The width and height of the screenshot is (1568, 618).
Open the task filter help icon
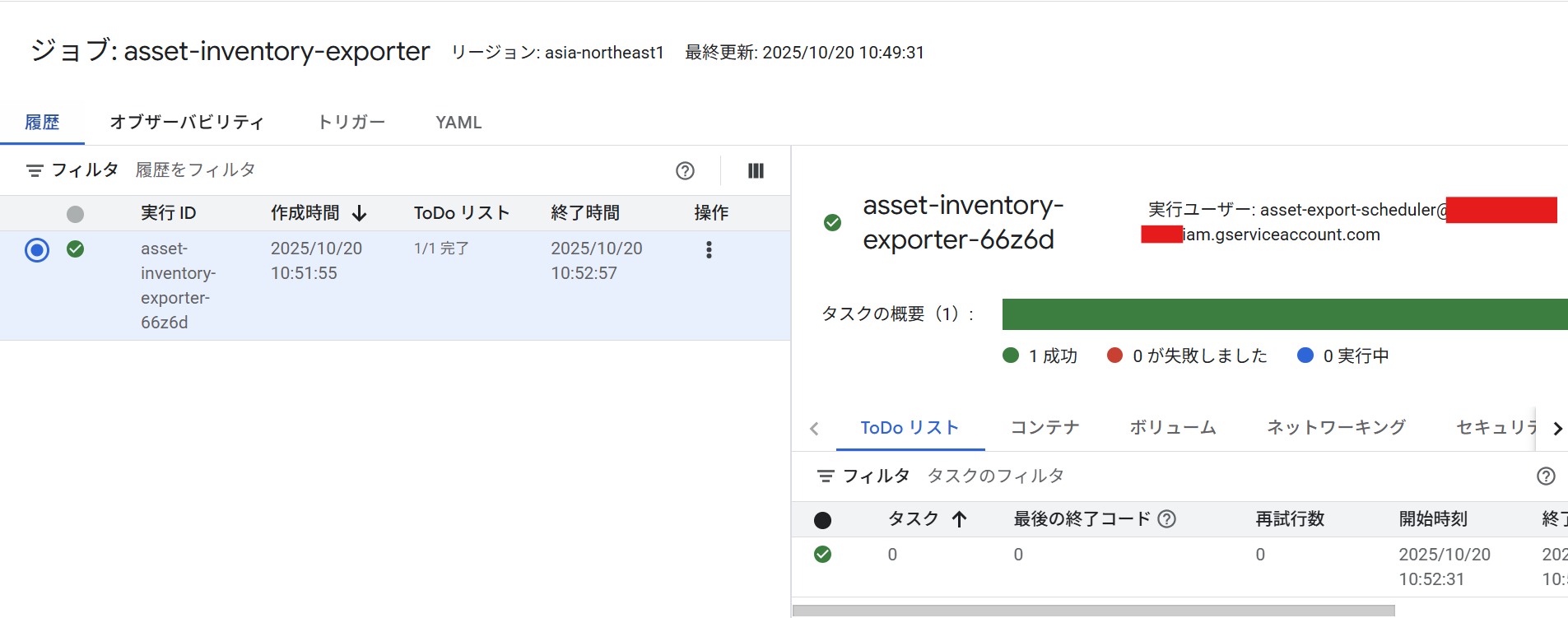(x=1546, y=476)
